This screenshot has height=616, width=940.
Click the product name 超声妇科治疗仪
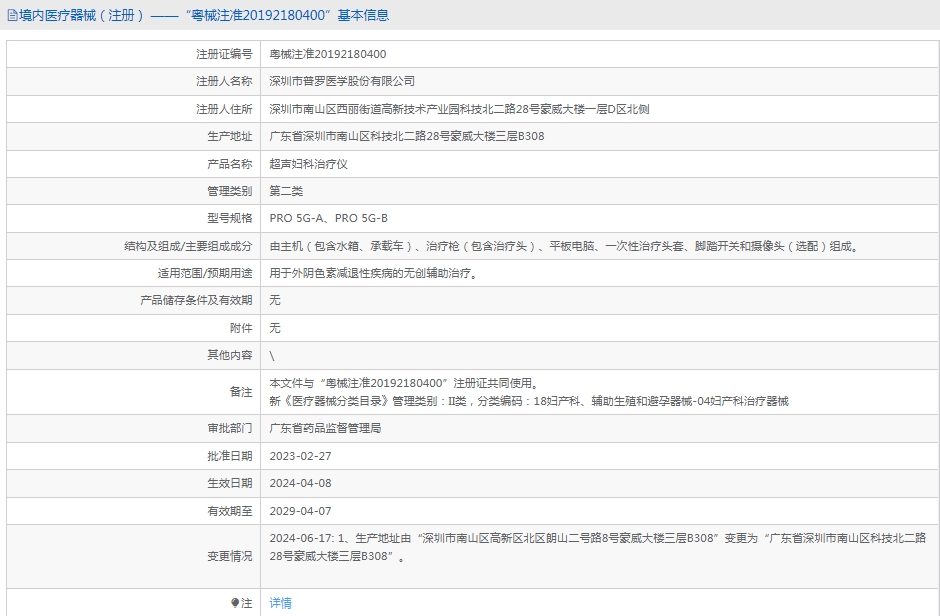pyautogui.click(x=308, y=163)
